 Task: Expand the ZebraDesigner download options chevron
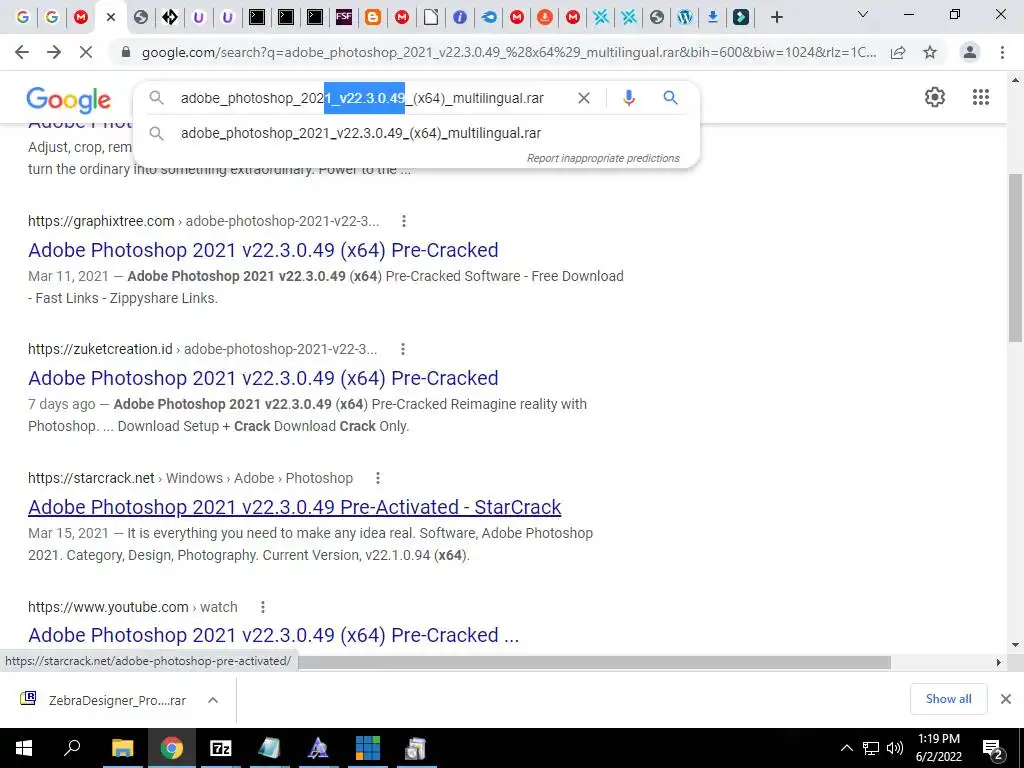pos(213,700)
